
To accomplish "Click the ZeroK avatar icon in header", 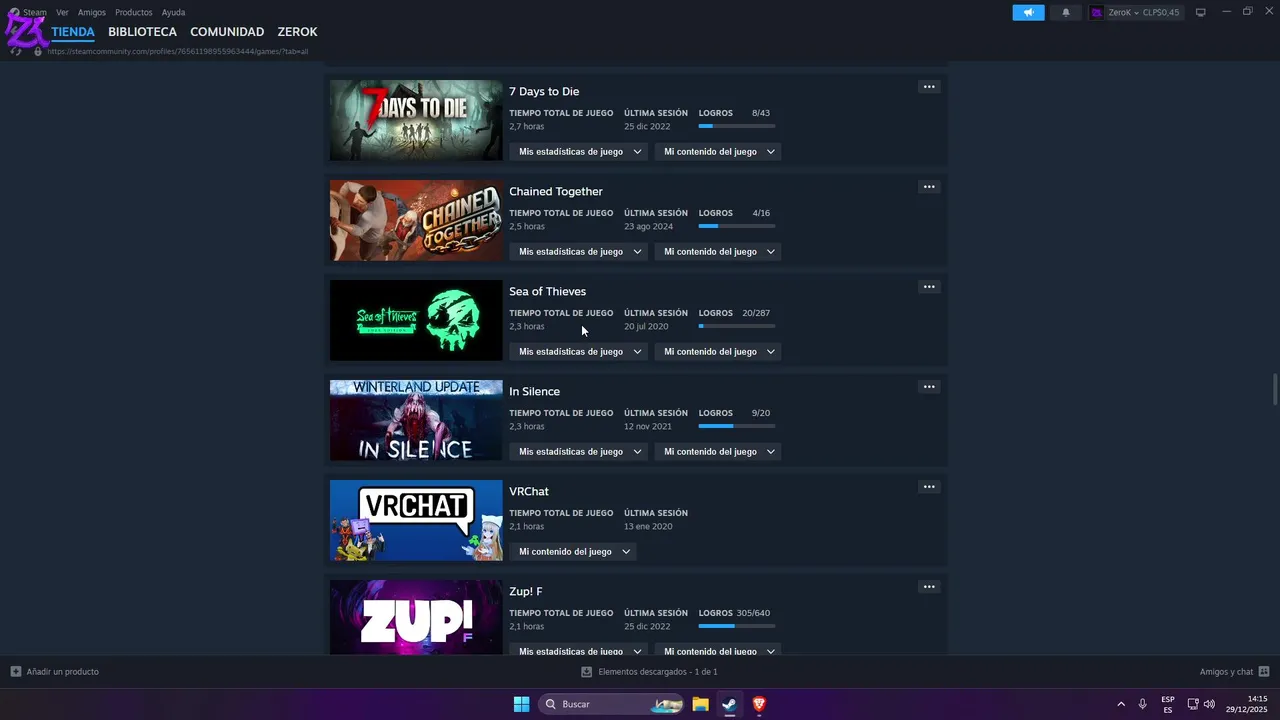I will pos(1097,12).
